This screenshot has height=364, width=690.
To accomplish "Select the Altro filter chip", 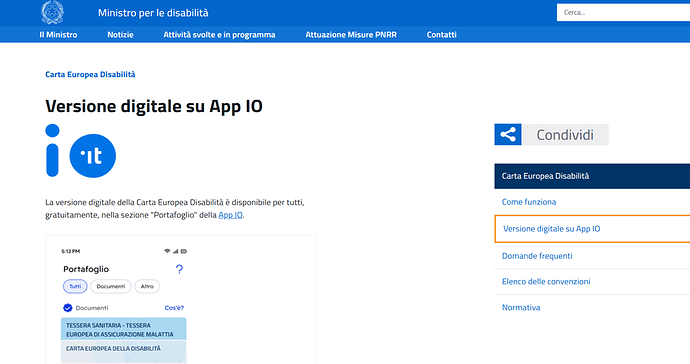I will (x=147, y=287).
